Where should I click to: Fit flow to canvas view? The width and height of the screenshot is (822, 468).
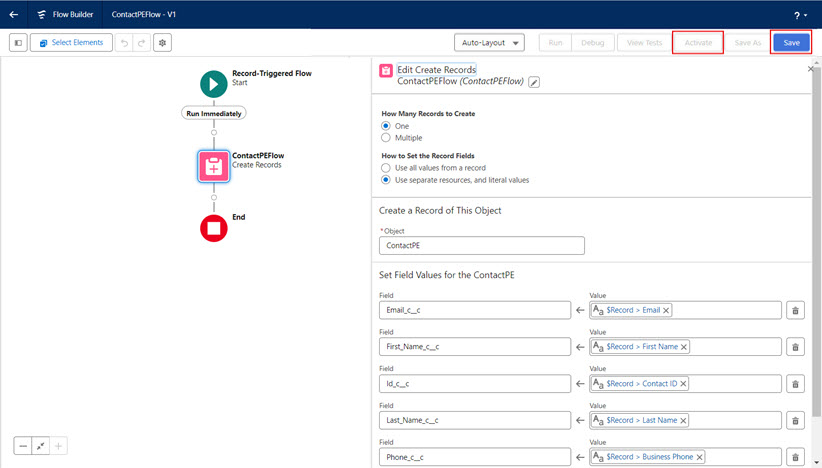[x=40, y=446]
